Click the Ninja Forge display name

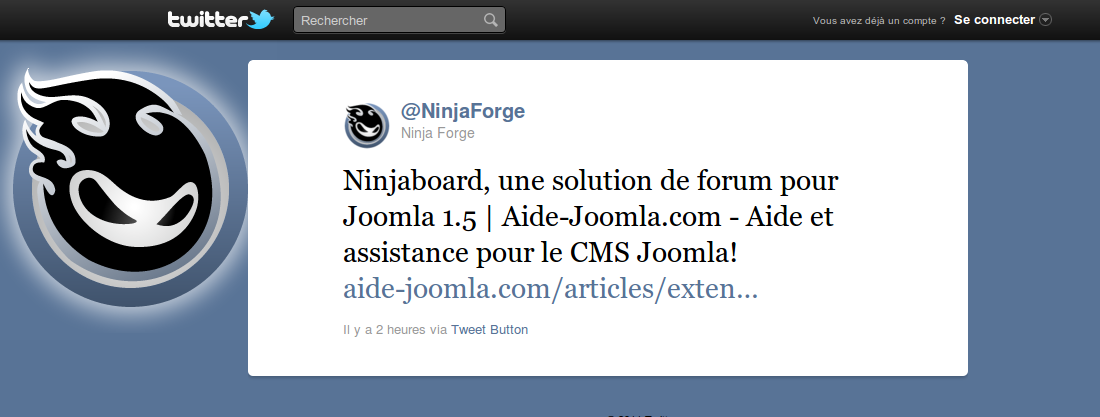[437, 133]
